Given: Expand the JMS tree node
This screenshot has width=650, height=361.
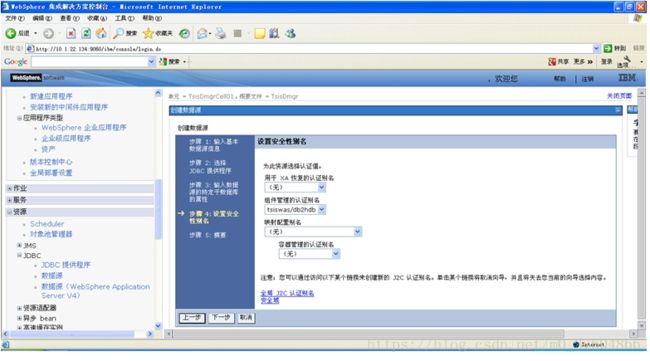Looking at the screenshot, I should point(19,245).
